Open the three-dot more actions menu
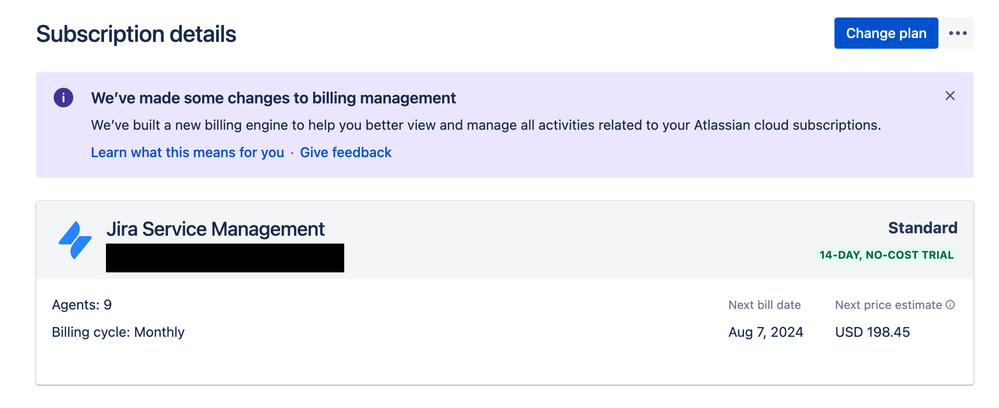999x408 pixels. pyautogui.click(x=958, y=33)
